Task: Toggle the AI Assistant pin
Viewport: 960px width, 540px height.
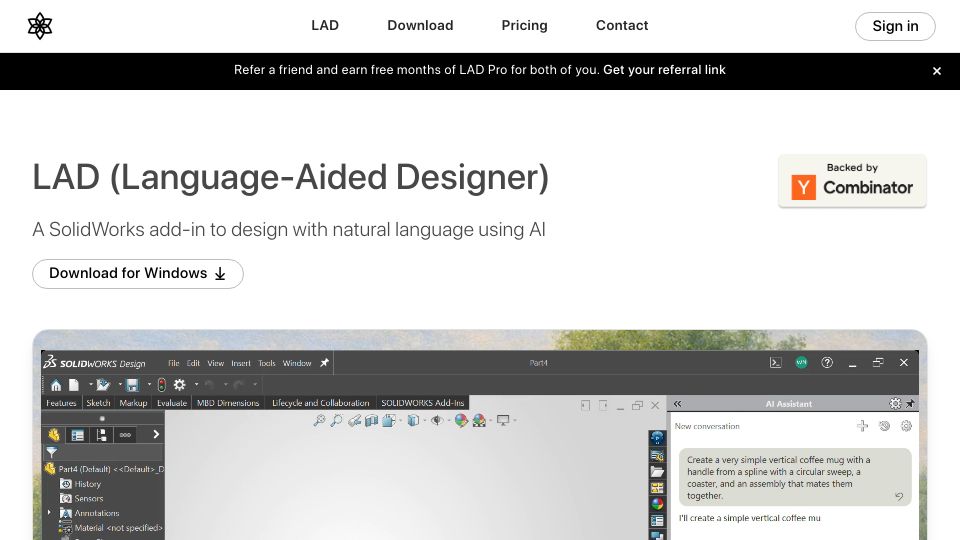Action: pyautogui.click(x=910, y=404)
